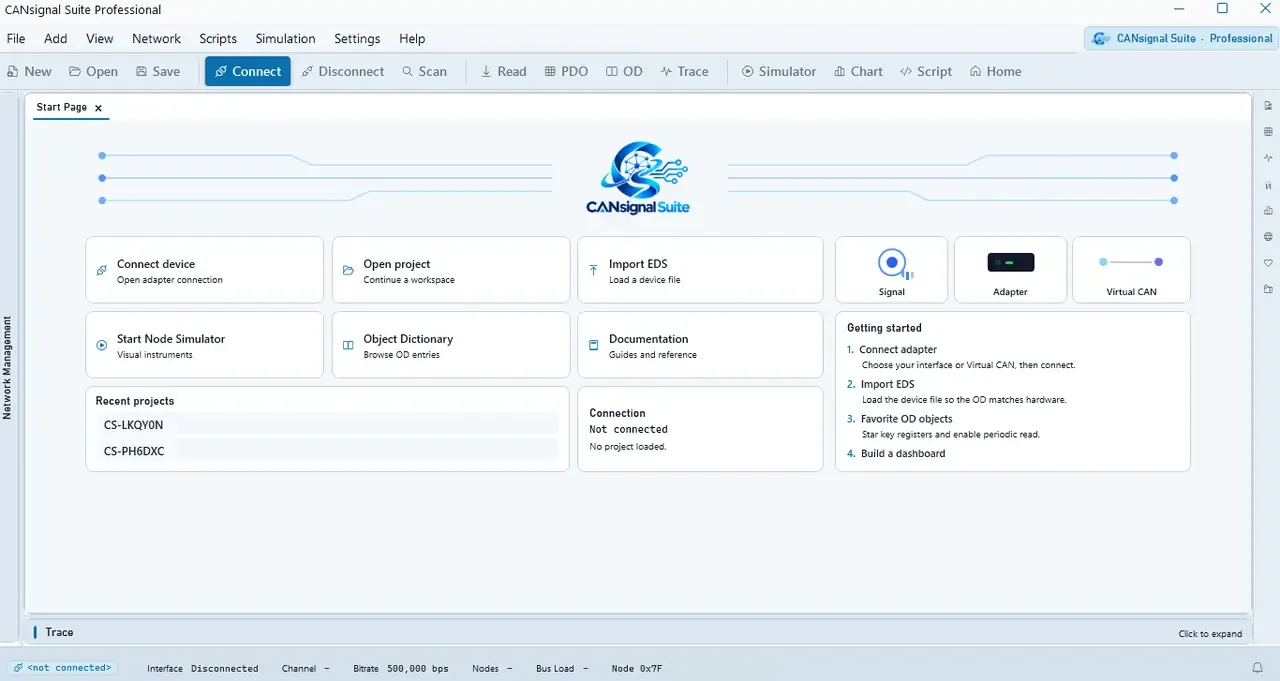This screenshot has width=1280, height=681.
Task: Click the 'Bitrate 500,000 bps' status entry
Action: pos(401,669)
